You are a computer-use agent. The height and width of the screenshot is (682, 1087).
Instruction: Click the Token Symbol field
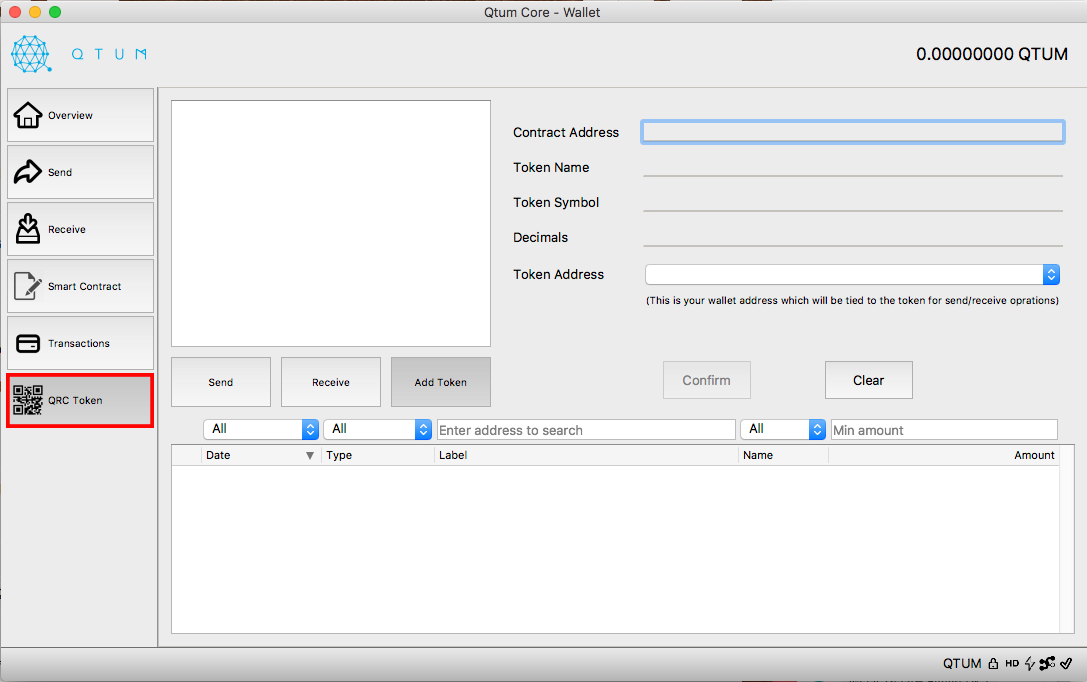(853, 202)
